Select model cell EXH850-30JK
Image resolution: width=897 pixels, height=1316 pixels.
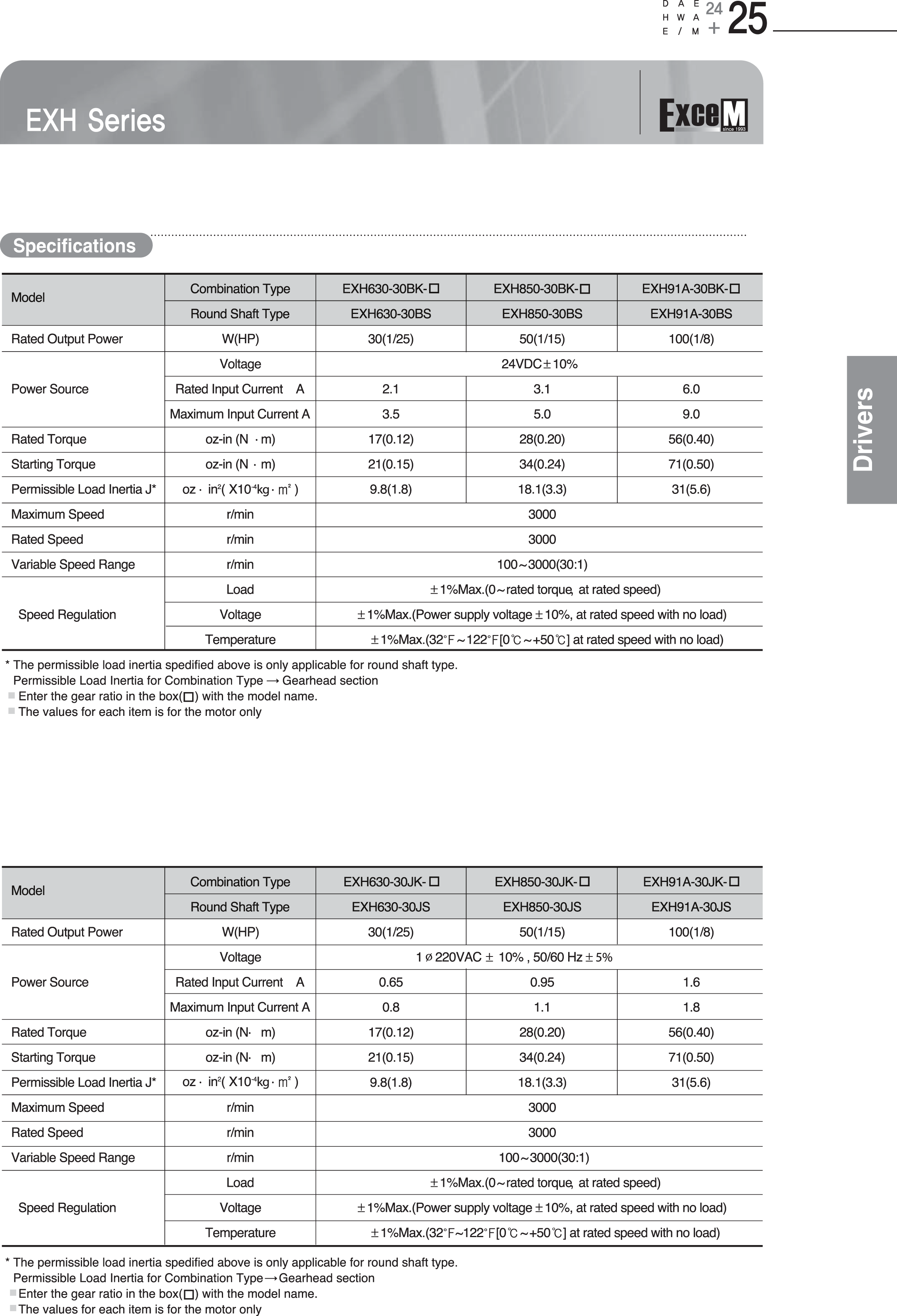point(542,882)
